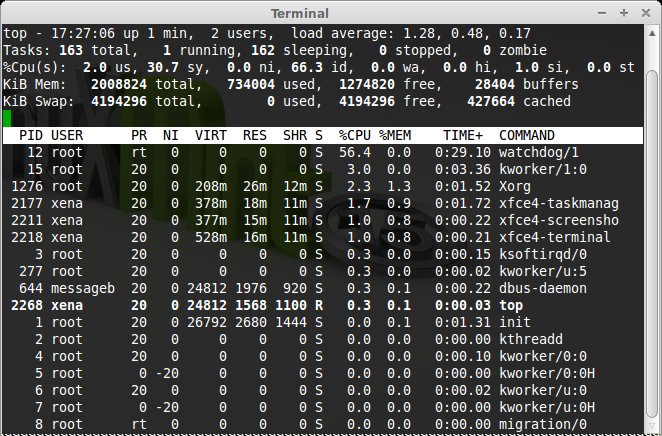This screenshot has height=436, width=662.
Task: Select the kworker/u:0 process name
Action: [x=543, y=390]
